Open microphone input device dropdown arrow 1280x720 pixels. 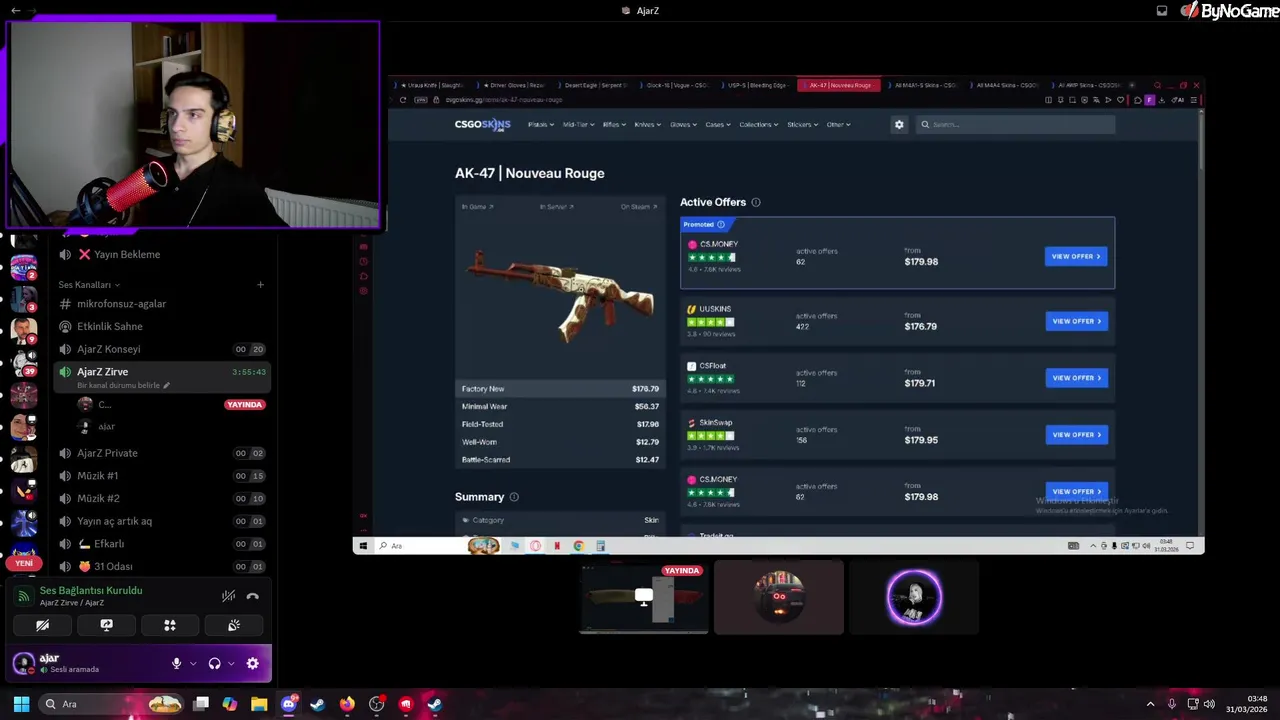193,663
